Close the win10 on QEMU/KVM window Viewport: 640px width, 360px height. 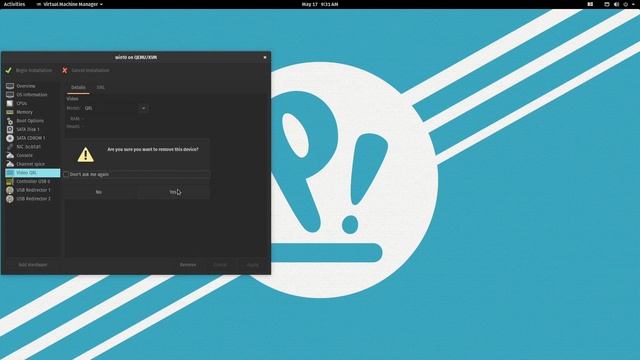coord(265,58)
